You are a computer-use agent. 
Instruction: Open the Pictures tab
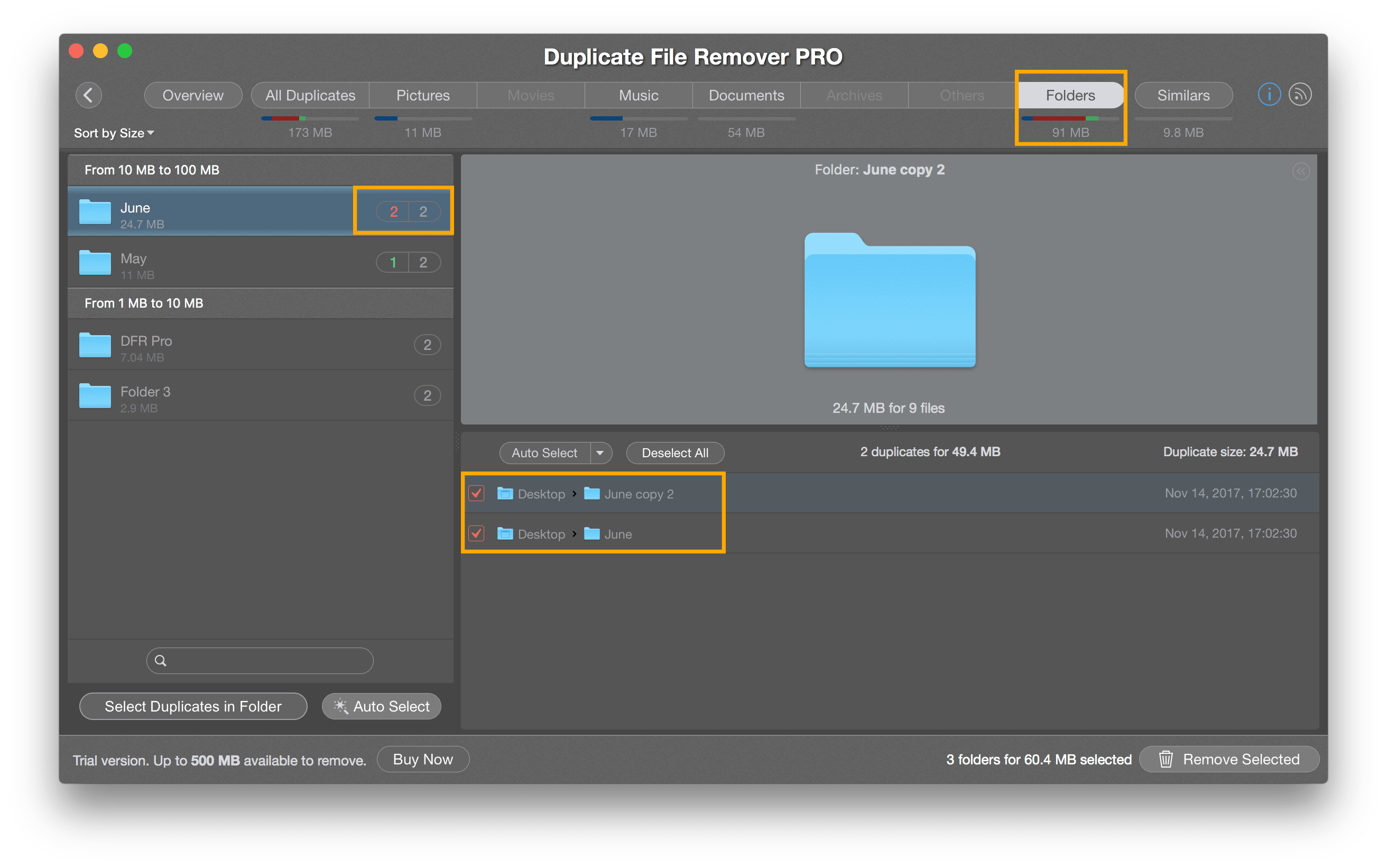[423, 95]
